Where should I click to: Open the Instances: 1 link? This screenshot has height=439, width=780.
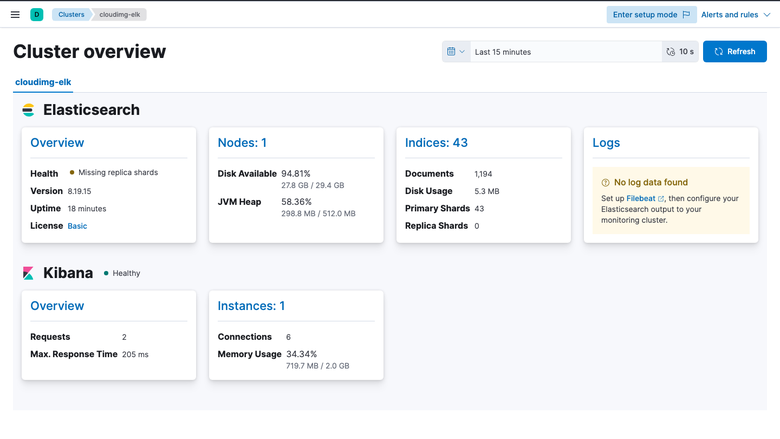(x=251, y=306)
